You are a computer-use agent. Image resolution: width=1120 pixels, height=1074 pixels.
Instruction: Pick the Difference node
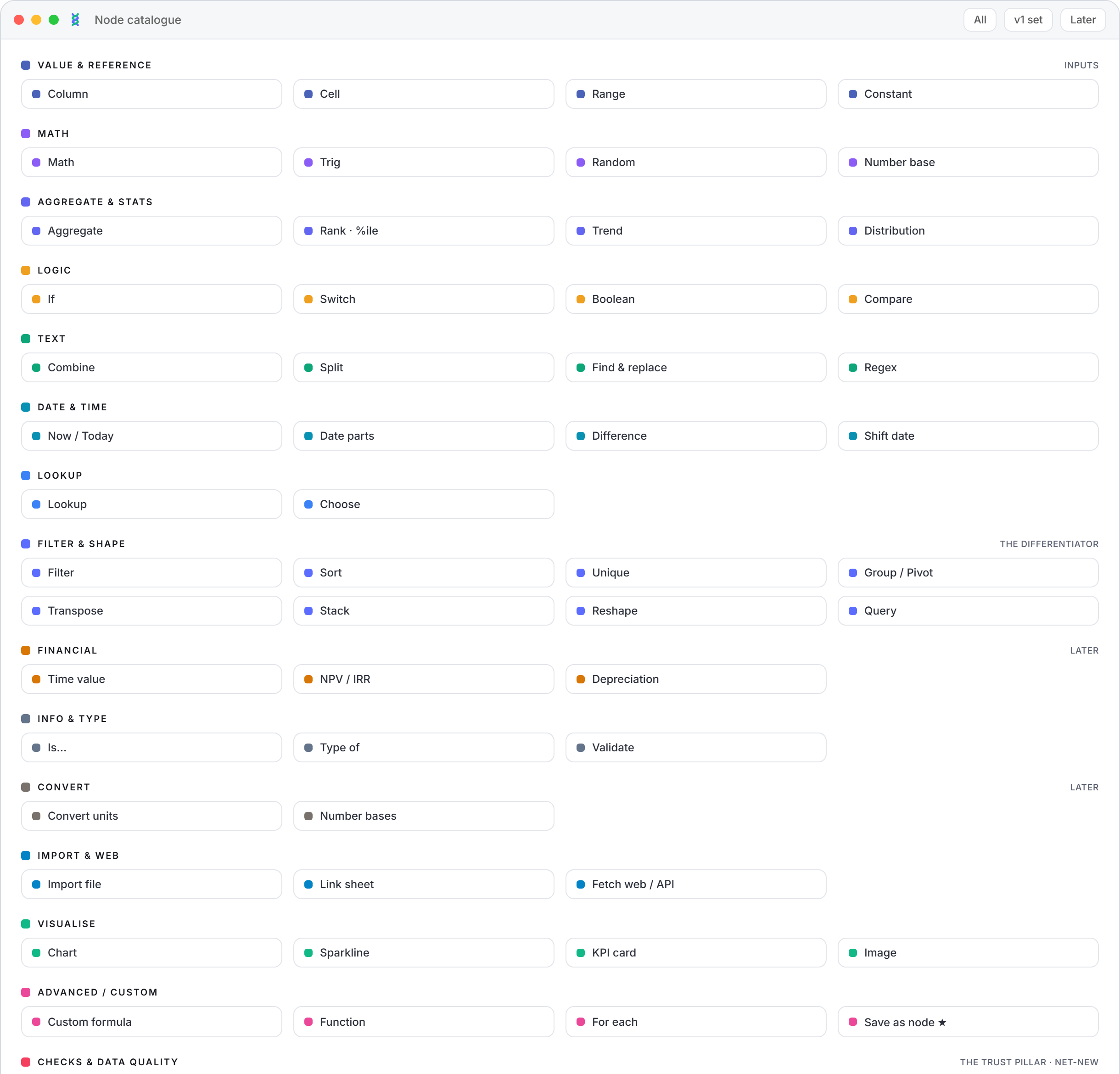pyautogui.click(x=695, y=436)
